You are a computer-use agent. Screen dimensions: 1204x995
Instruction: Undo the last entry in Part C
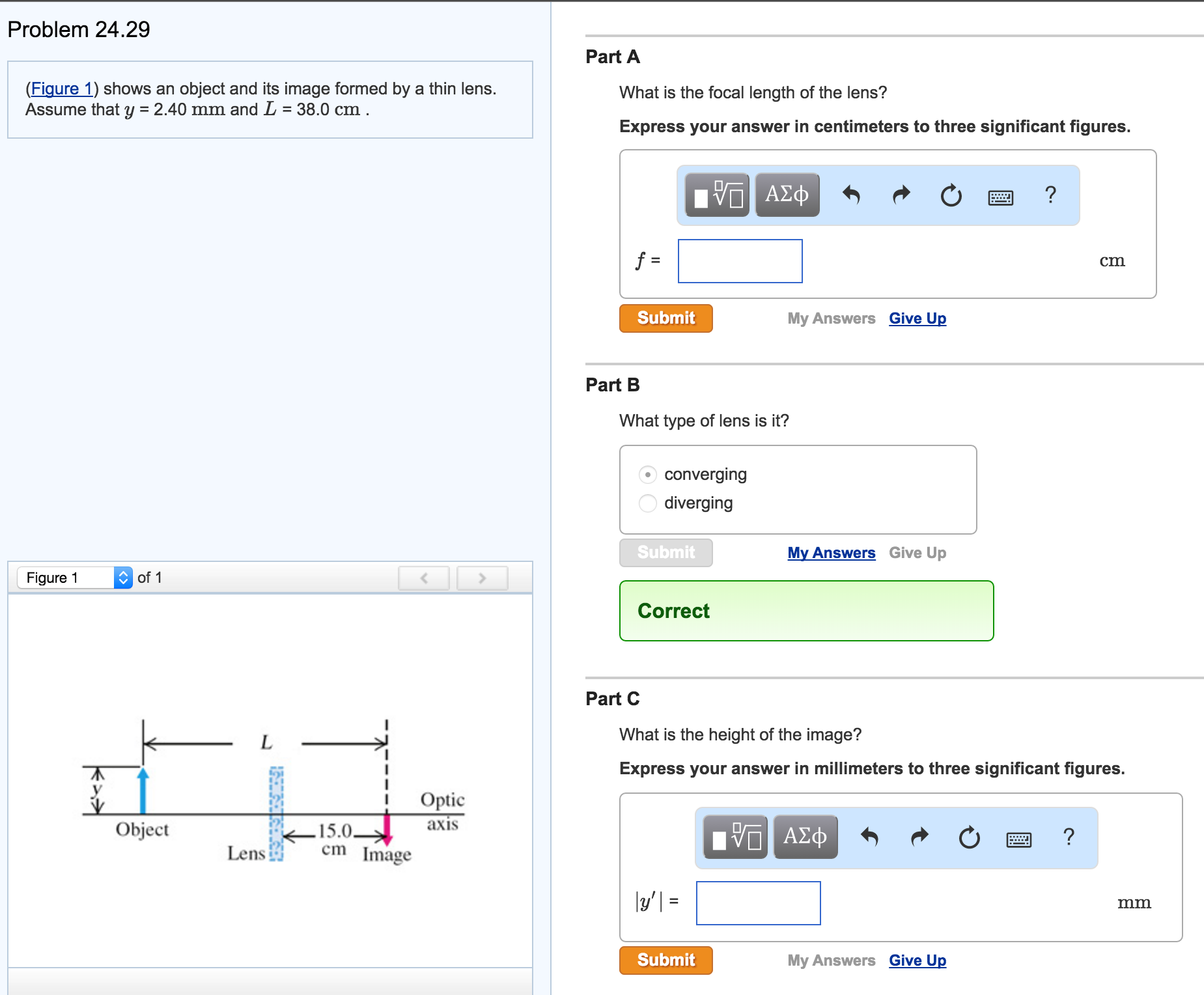coord(871,837)
